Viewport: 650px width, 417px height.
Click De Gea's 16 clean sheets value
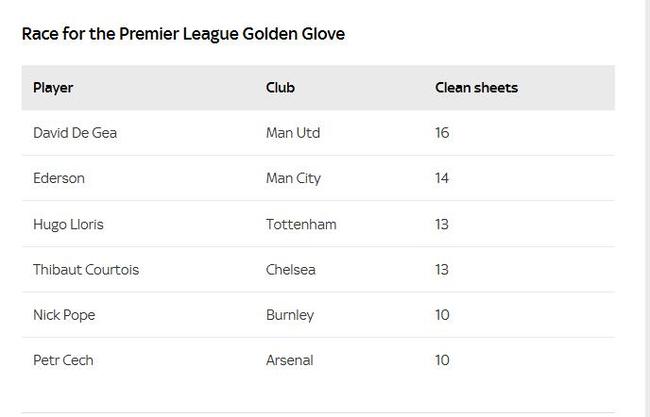pyautogui.click(x=442, y=133)
